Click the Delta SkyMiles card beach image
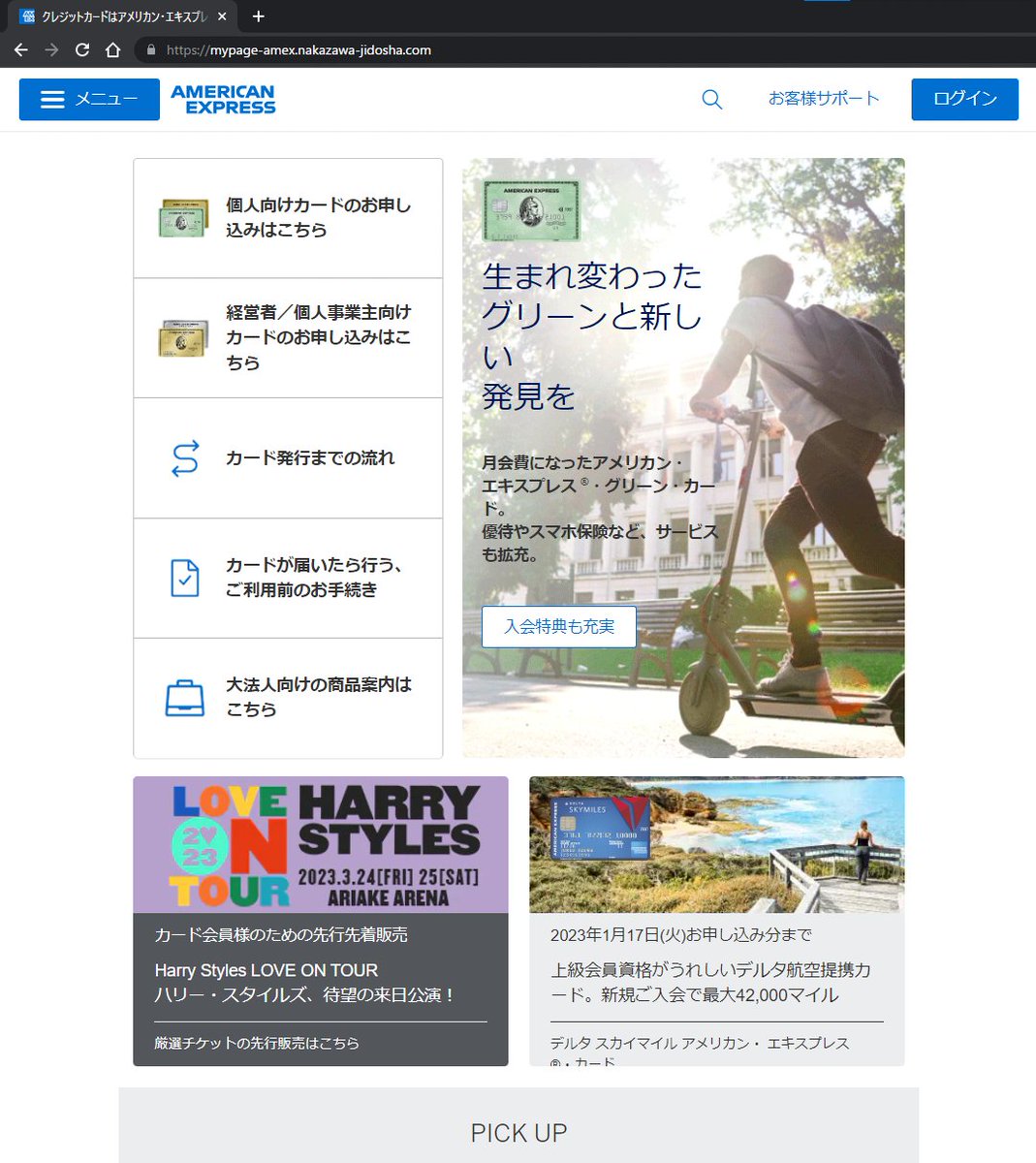Image resolution: width=1036 pixels, height=1163 pixels. click(717, 845)
